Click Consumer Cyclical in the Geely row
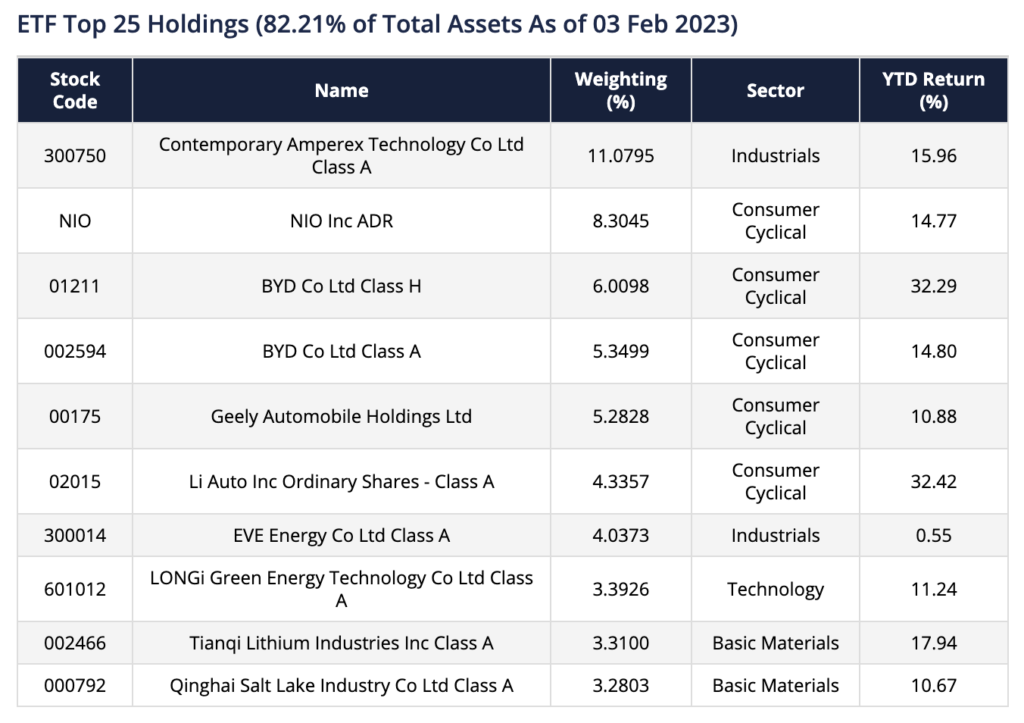 [x=775, y=417]
